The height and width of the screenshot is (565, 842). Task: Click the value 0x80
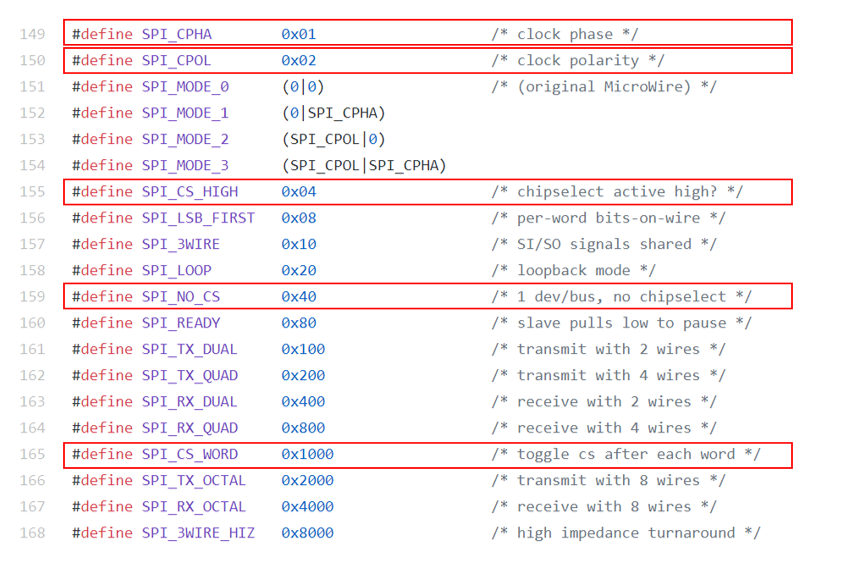coord(299,323)
